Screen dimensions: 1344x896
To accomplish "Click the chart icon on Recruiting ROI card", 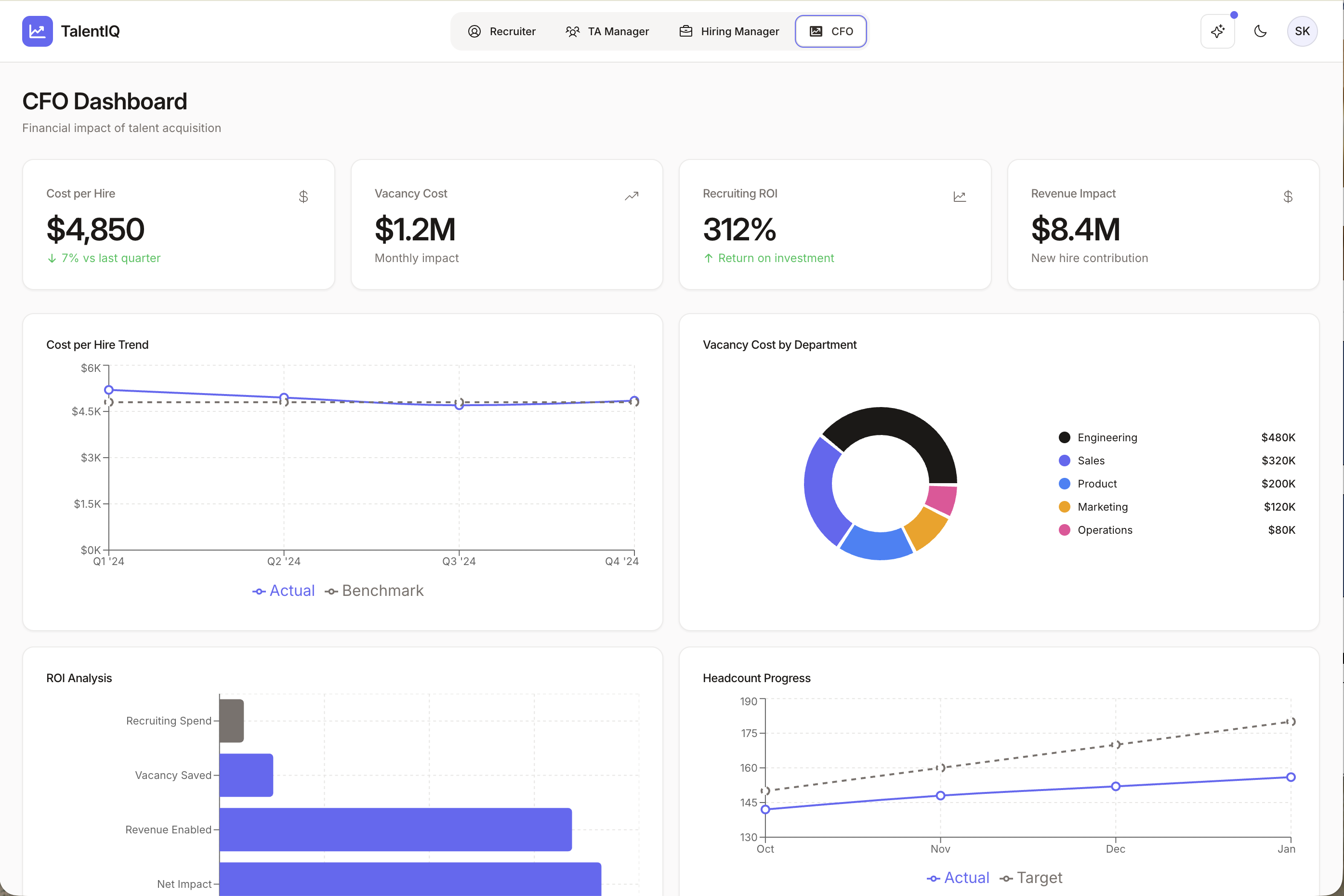I will pyautogui.click(x=960, y=197).
